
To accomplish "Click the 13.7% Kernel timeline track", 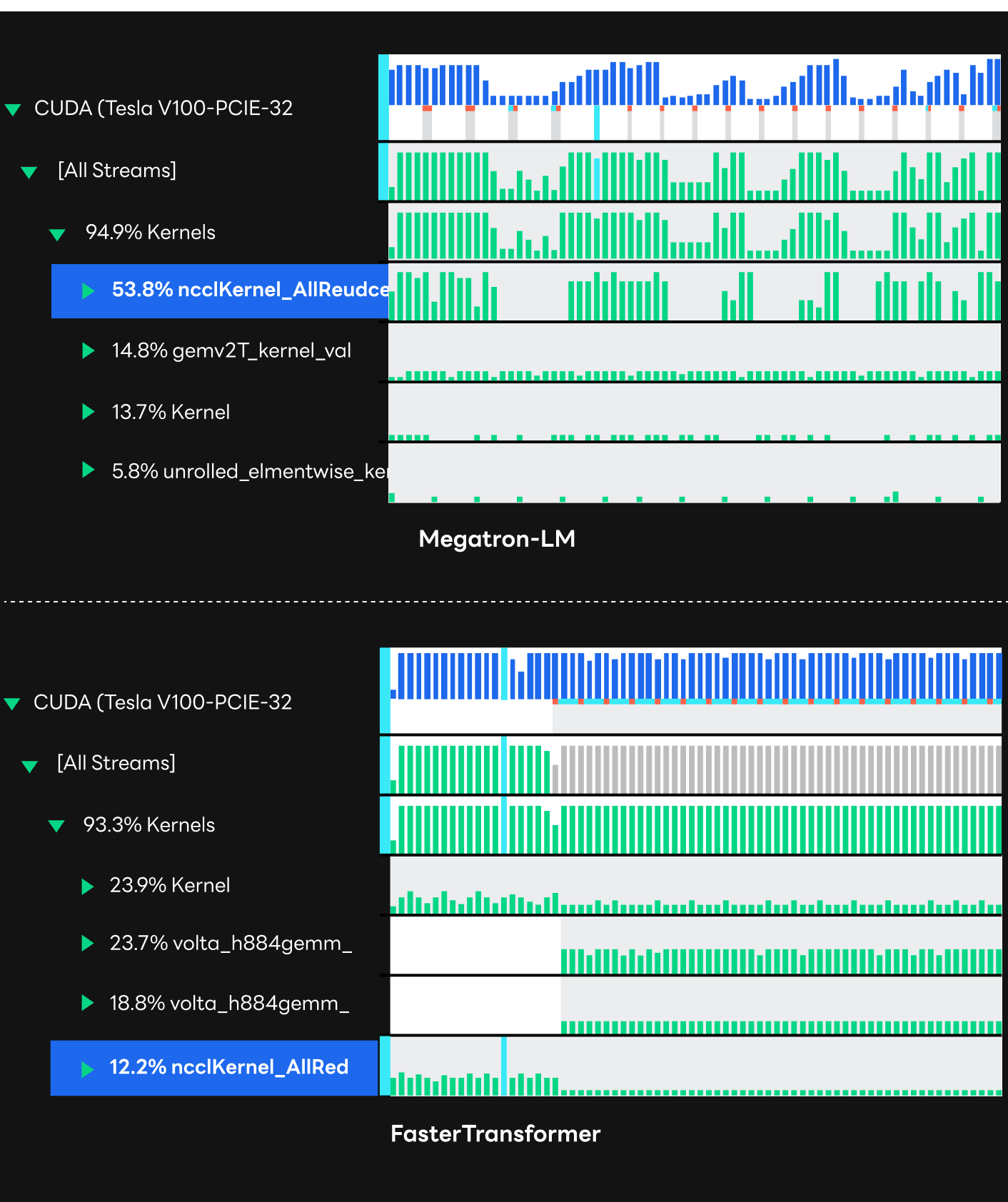I will coord(695,413).
